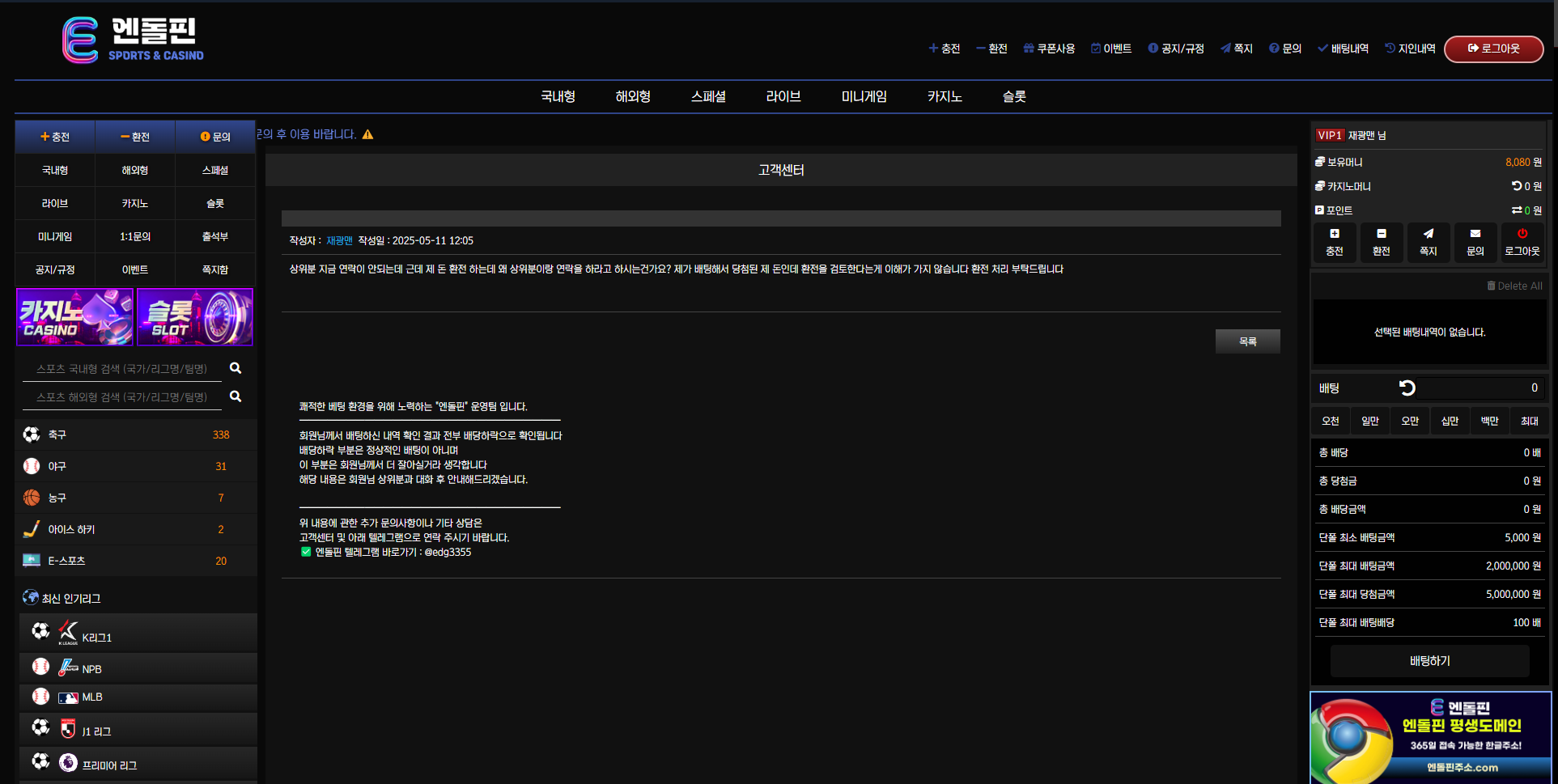Click the 문의 envelope icon in user panel
The image size is (1558, 784).
(x=1475, y=234)
